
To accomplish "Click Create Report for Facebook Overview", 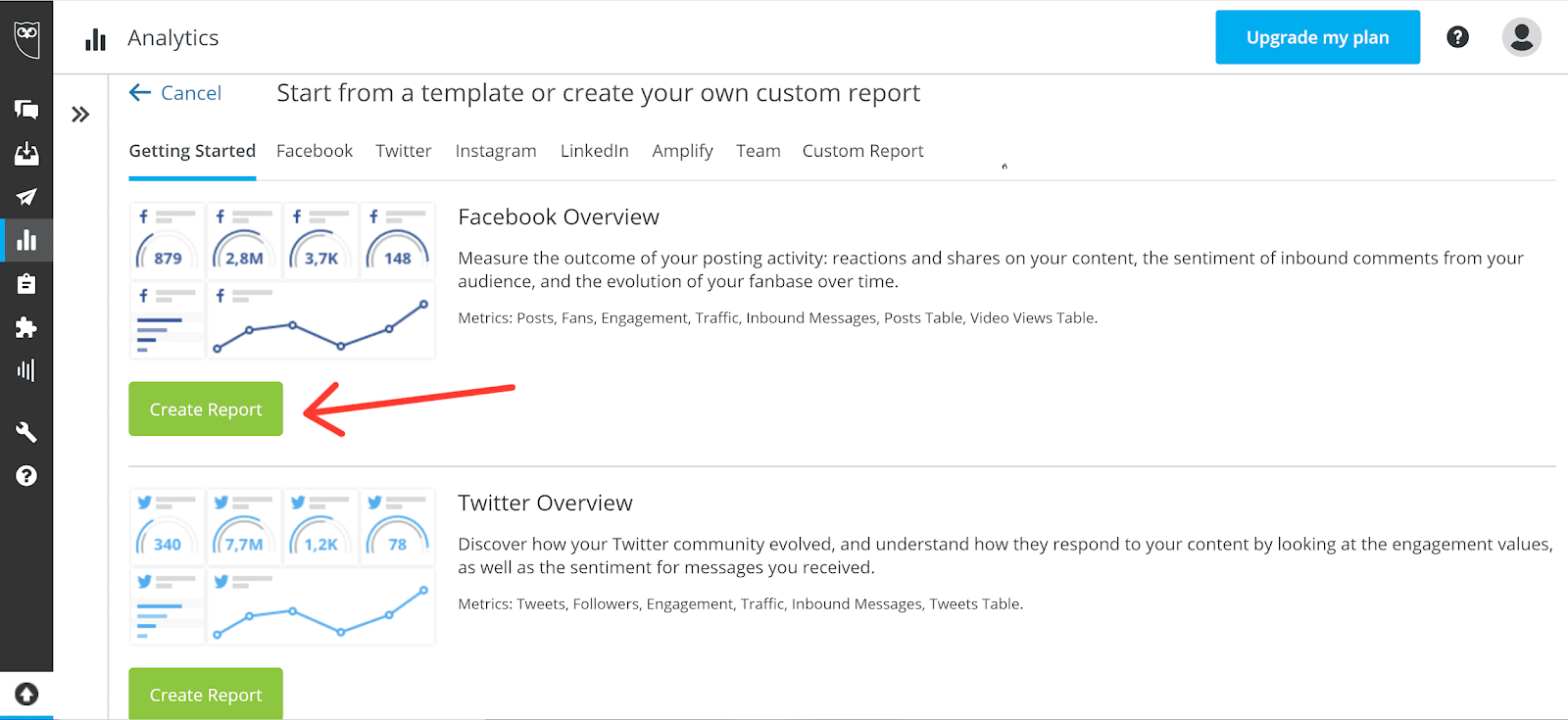I will [206, 409].
